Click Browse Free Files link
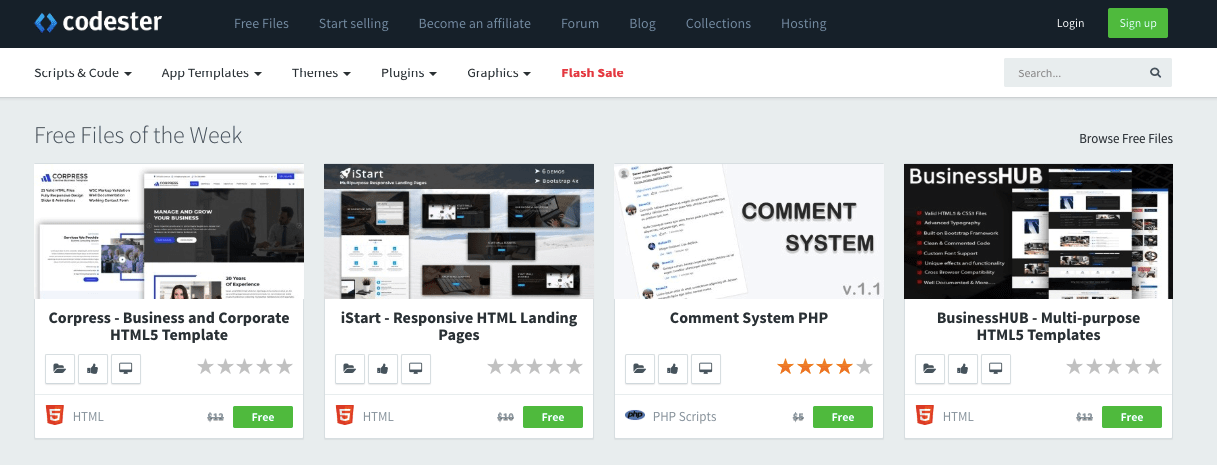This screenshot has height=465, width=1217. pyautogui.click(x=1126, y=139)
